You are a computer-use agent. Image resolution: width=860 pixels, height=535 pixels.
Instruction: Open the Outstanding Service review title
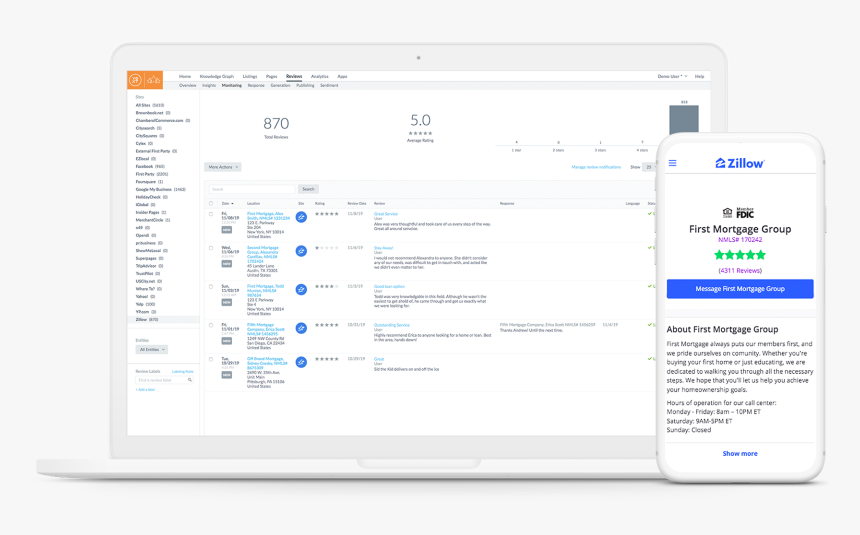tap(392, 325)
